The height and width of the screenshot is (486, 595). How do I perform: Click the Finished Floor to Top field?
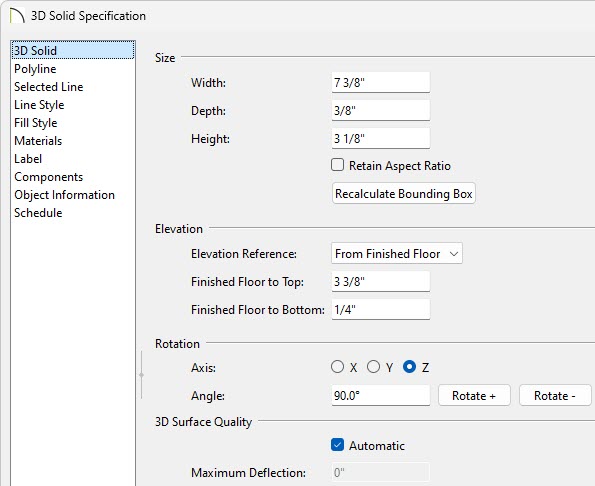[x=381, y=282]
